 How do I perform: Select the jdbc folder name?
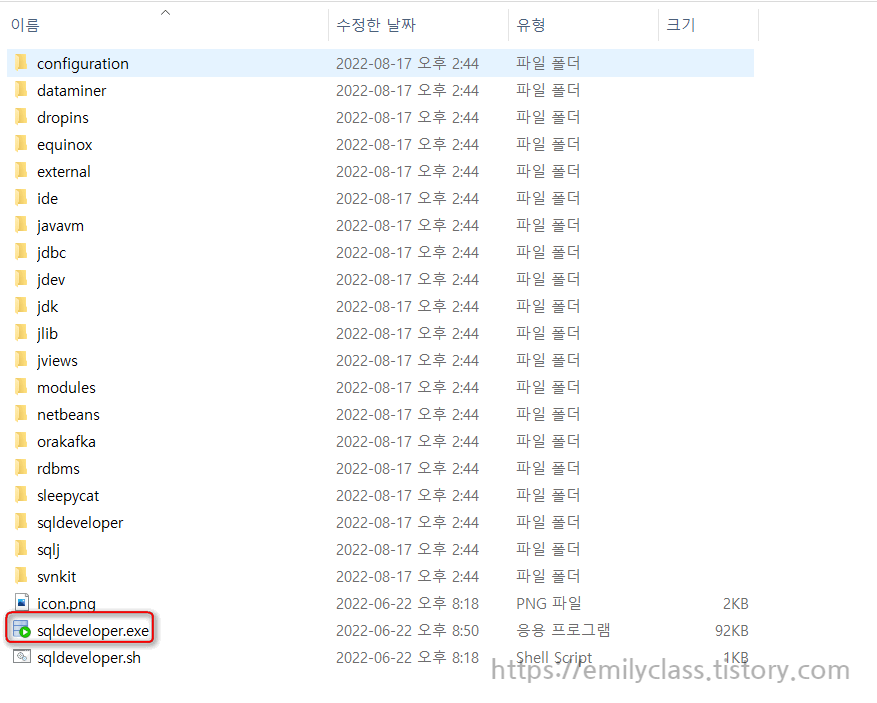[51, 253]
